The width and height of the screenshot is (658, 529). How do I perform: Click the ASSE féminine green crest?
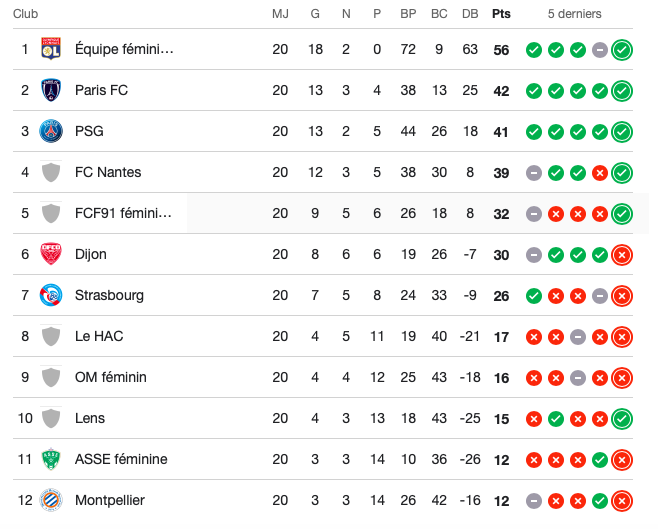tap(50, 459)
